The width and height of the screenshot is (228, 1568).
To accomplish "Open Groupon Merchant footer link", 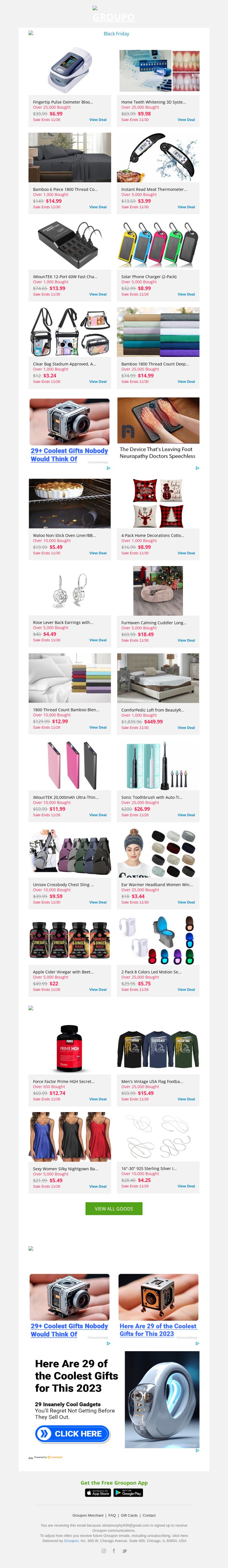I will tap(88, 1515).
